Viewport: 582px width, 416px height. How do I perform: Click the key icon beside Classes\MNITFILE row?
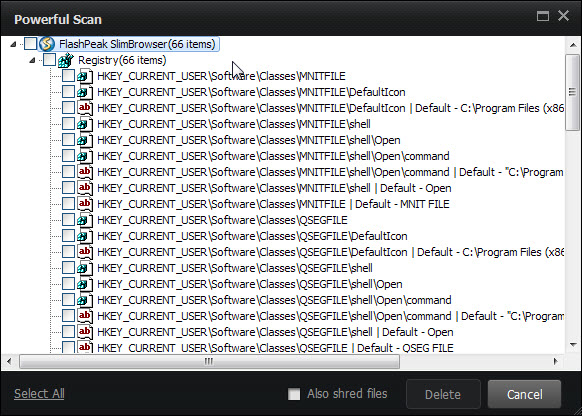coord(85,76)
